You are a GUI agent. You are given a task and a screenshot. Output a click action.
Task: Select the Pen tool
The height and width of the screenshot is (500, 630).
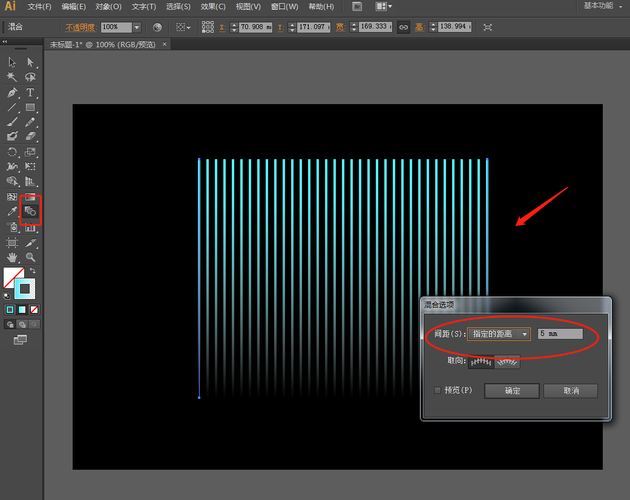pos(12,92)
